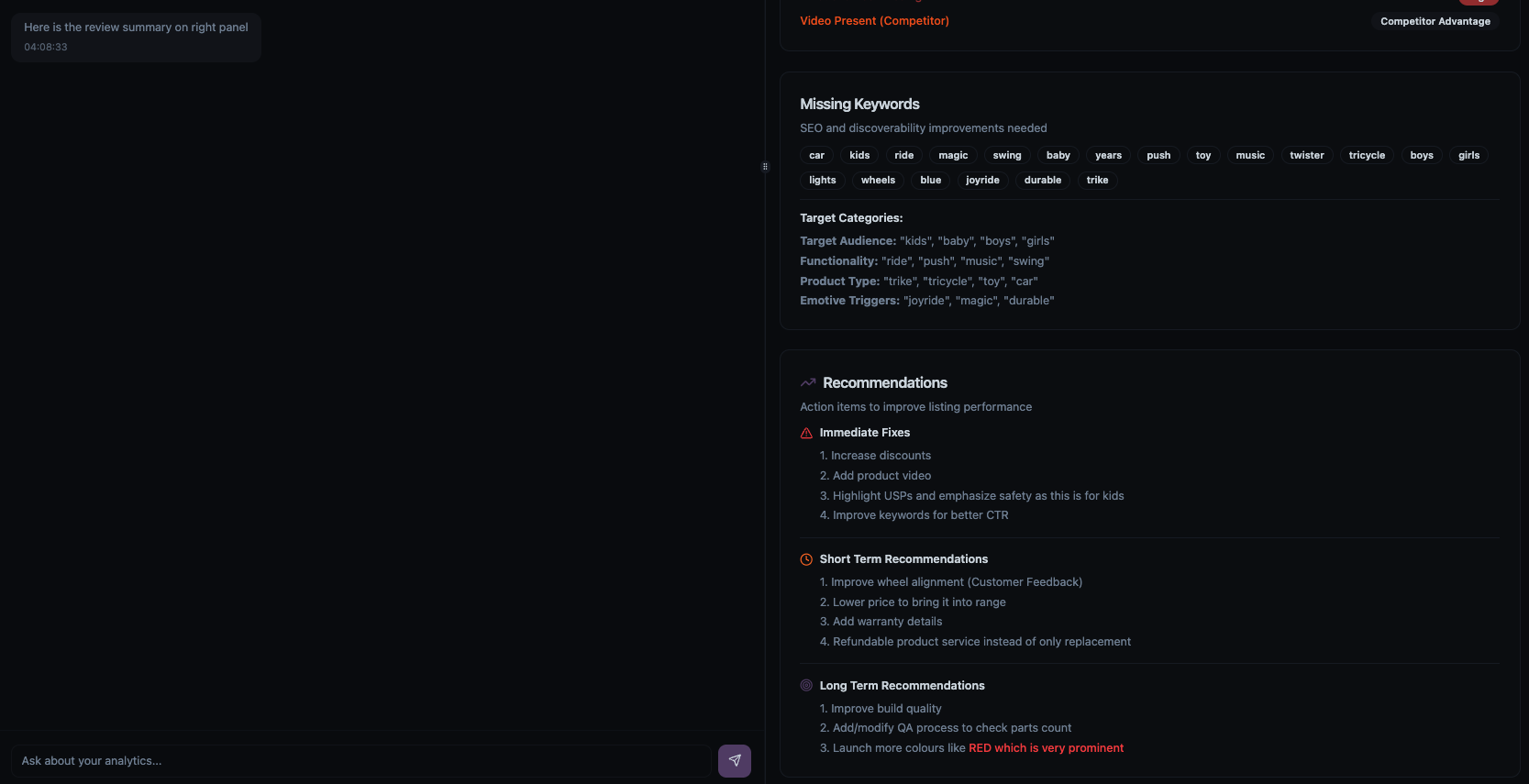Click the 'durable' keyword chip

(1043, 180)
